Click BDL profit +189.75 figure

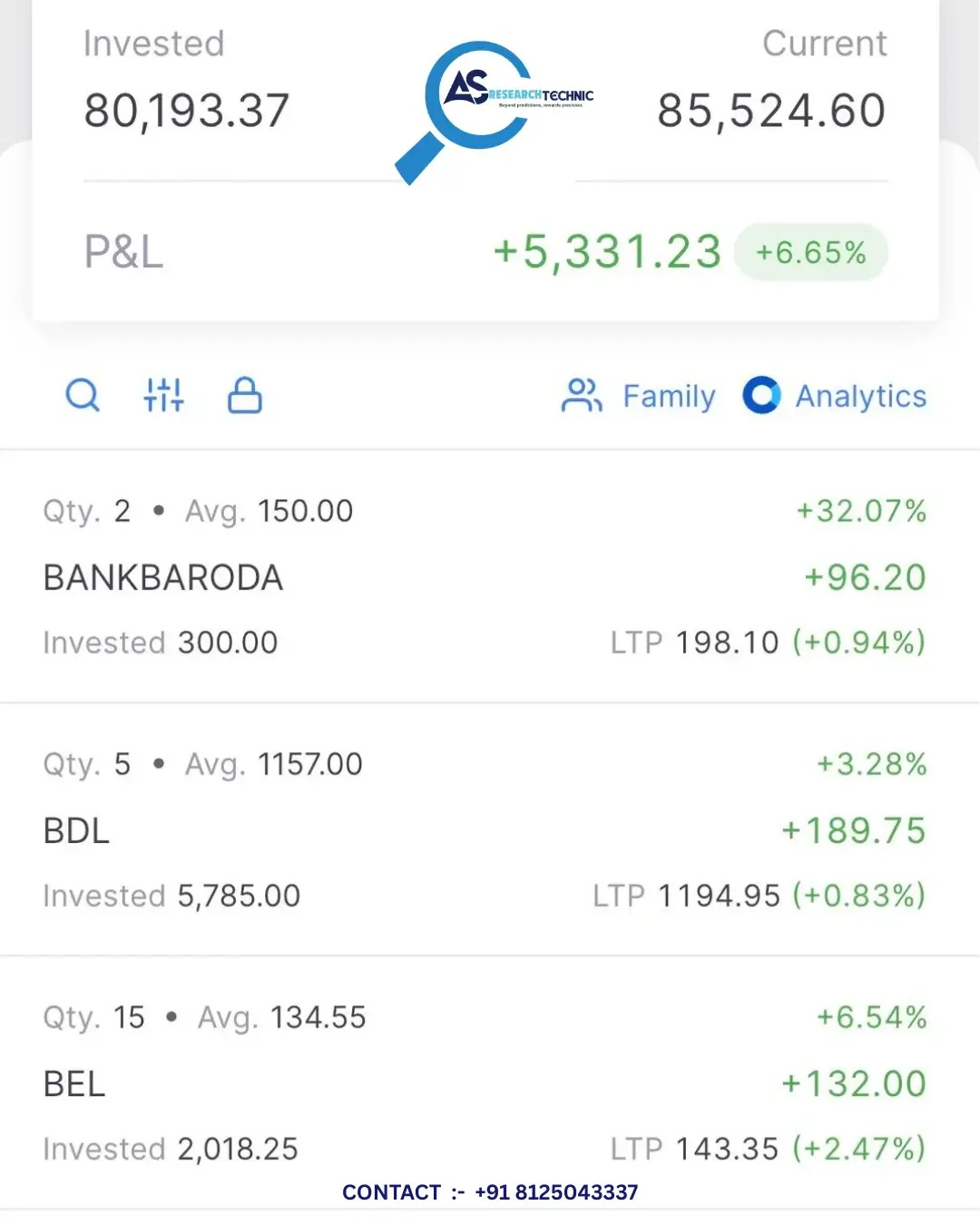(x=853, y=830)
